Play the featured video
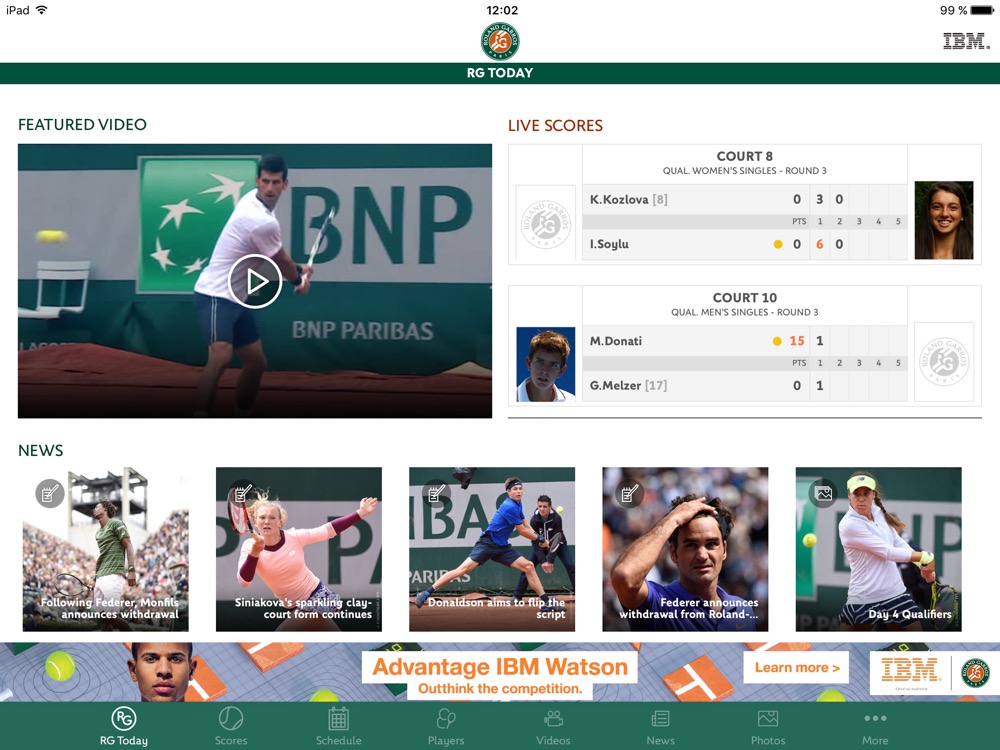This screenshot has width=1000, height=750. point(255,282)
